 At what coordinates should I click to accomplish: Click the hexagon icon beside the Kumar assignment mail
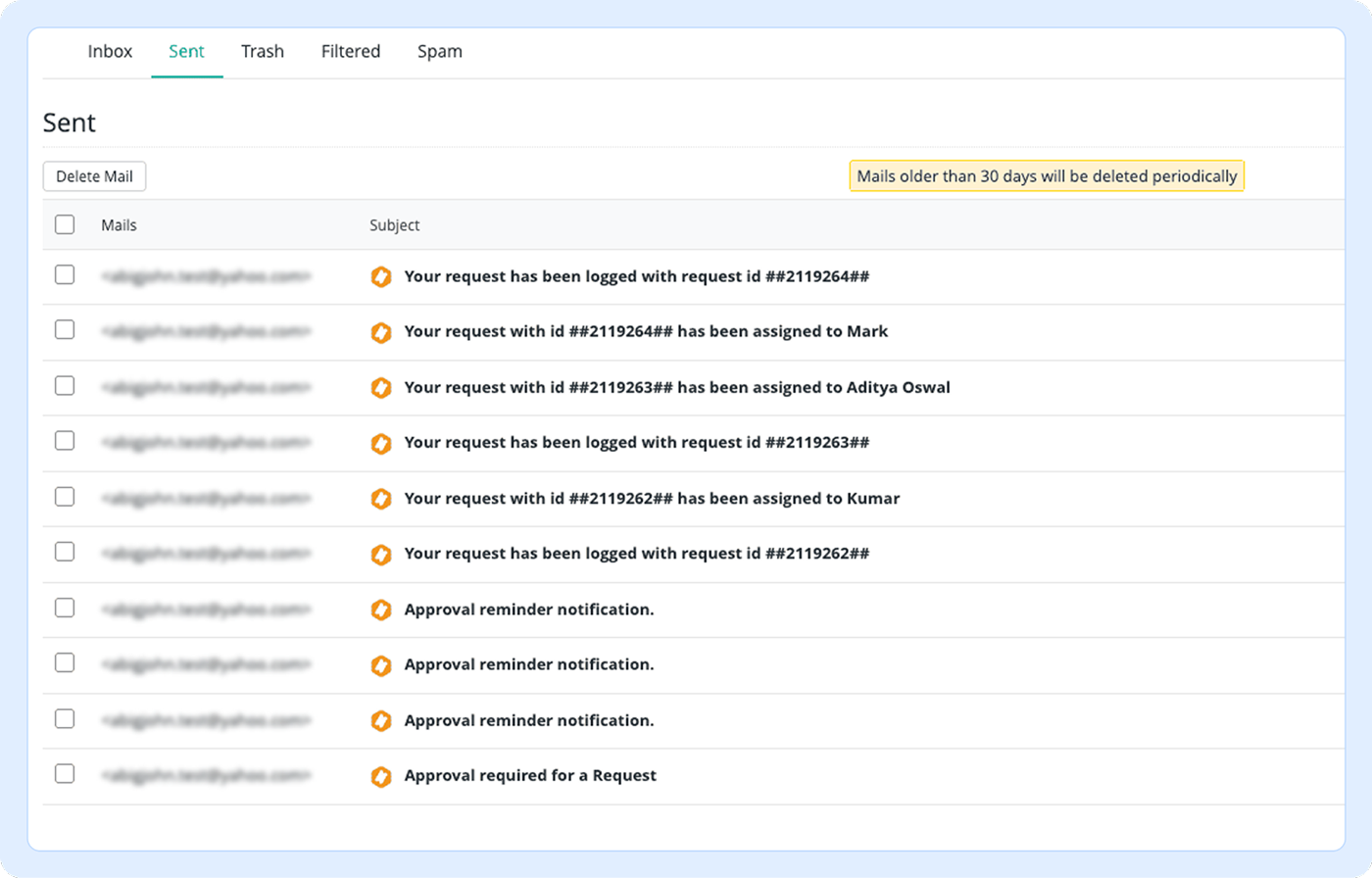(381, 498)
